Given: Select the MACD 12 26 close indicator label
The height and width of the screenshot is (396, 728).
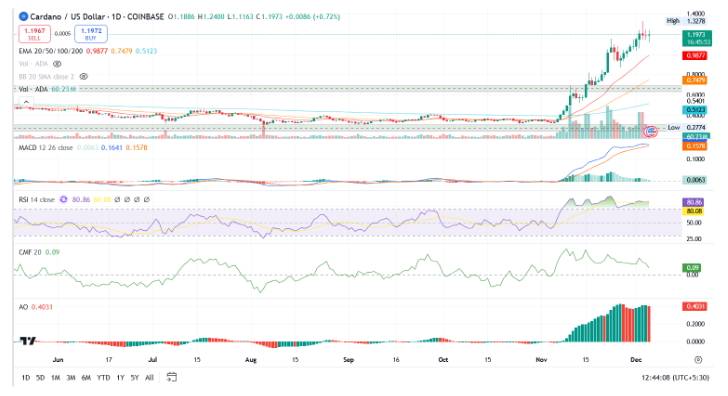Looking at the screenshot, I should [46, 148].
